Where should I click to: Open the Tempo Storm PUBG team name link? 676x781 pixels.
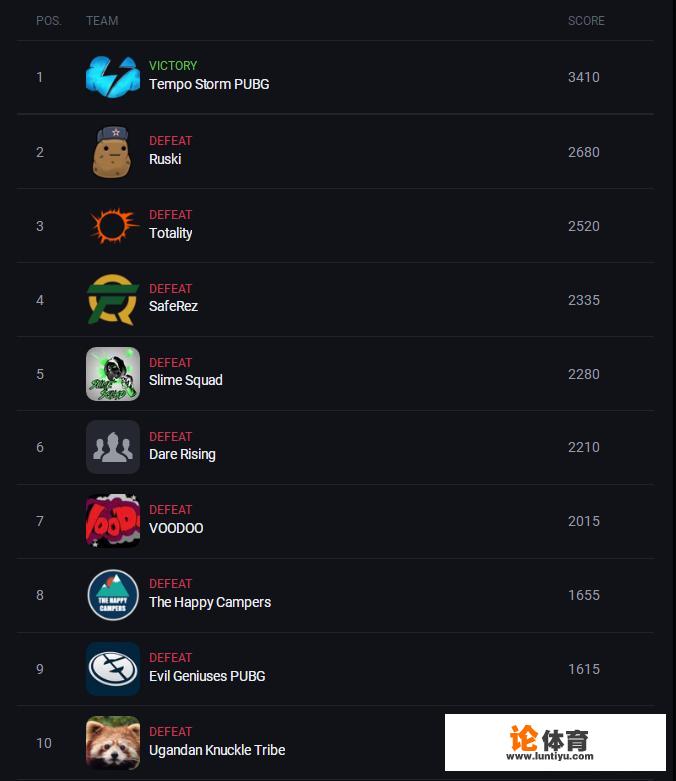click(209, 85)
